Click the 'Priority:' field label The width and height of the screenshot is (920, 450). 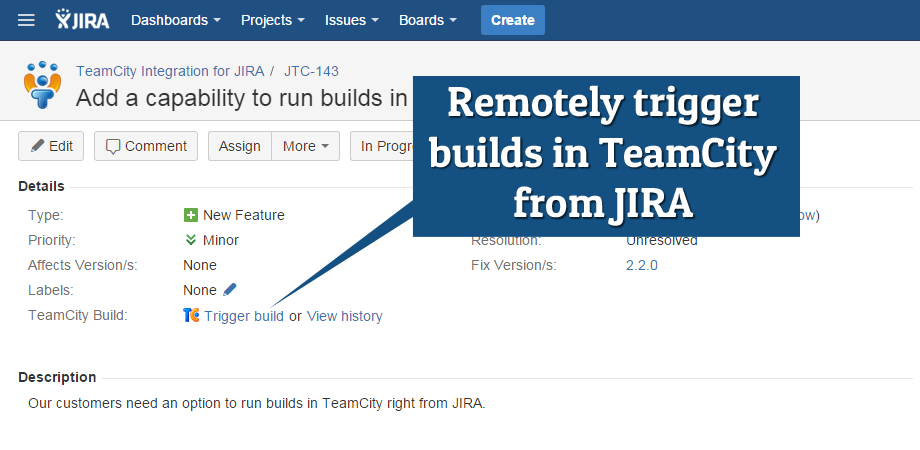pos(52,240)
